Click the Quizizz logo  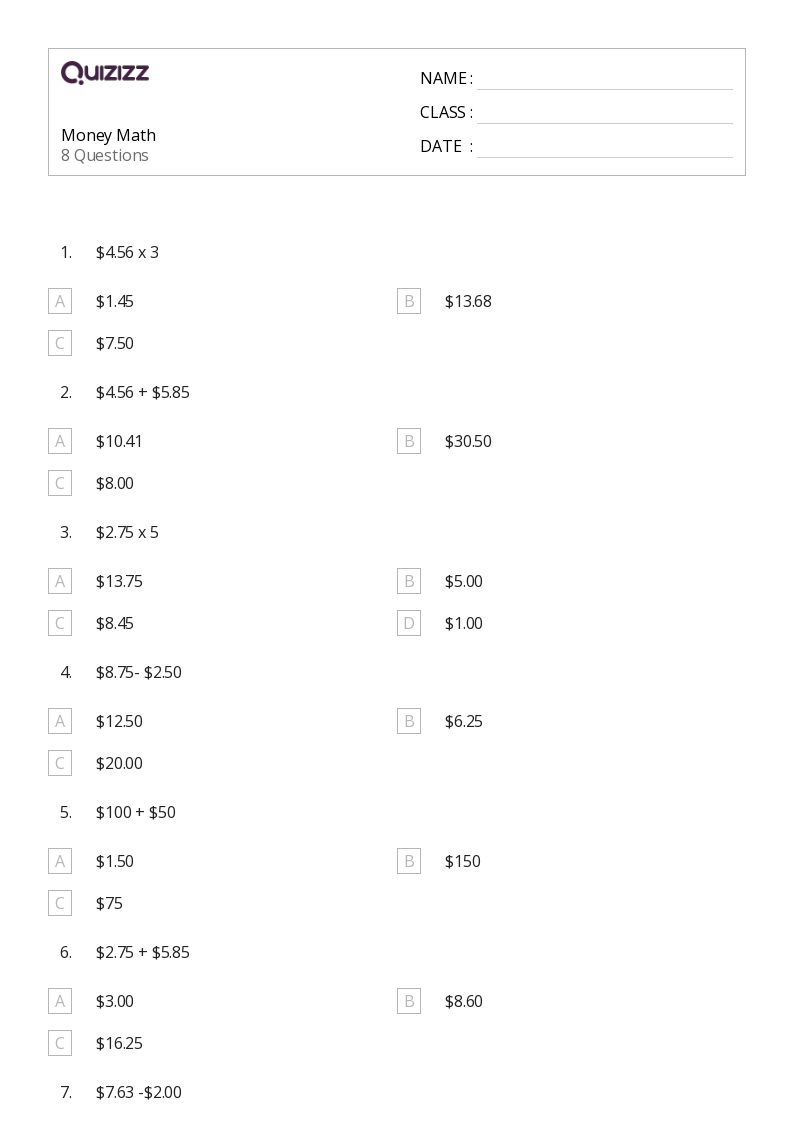[105, 72]
